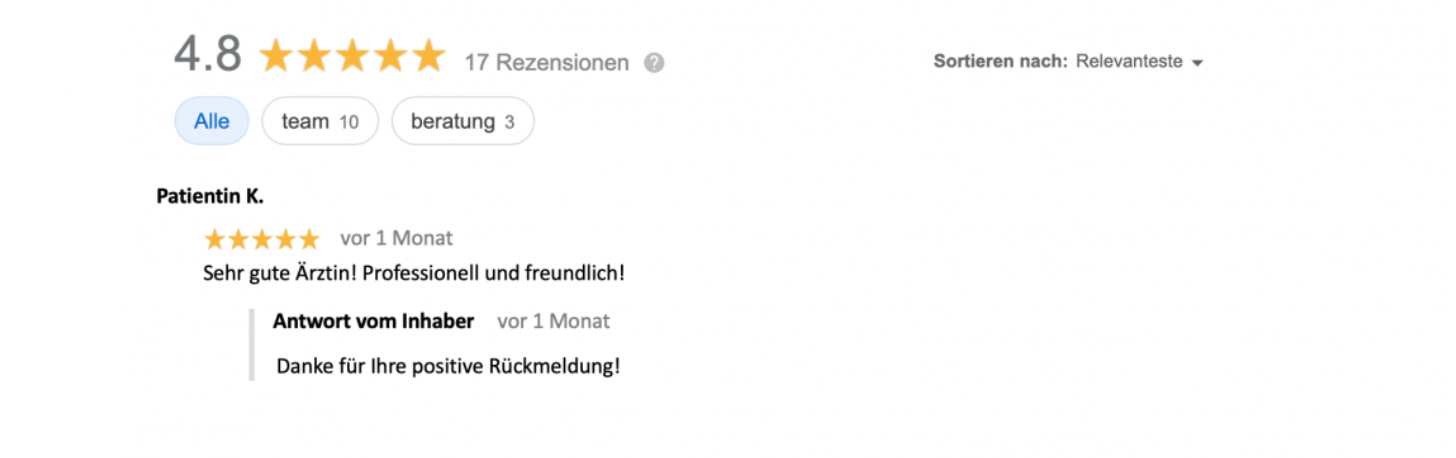Click the fifth star in overall rating
Viewport: 1456px width, 458px height.
[x=428, y=56]
